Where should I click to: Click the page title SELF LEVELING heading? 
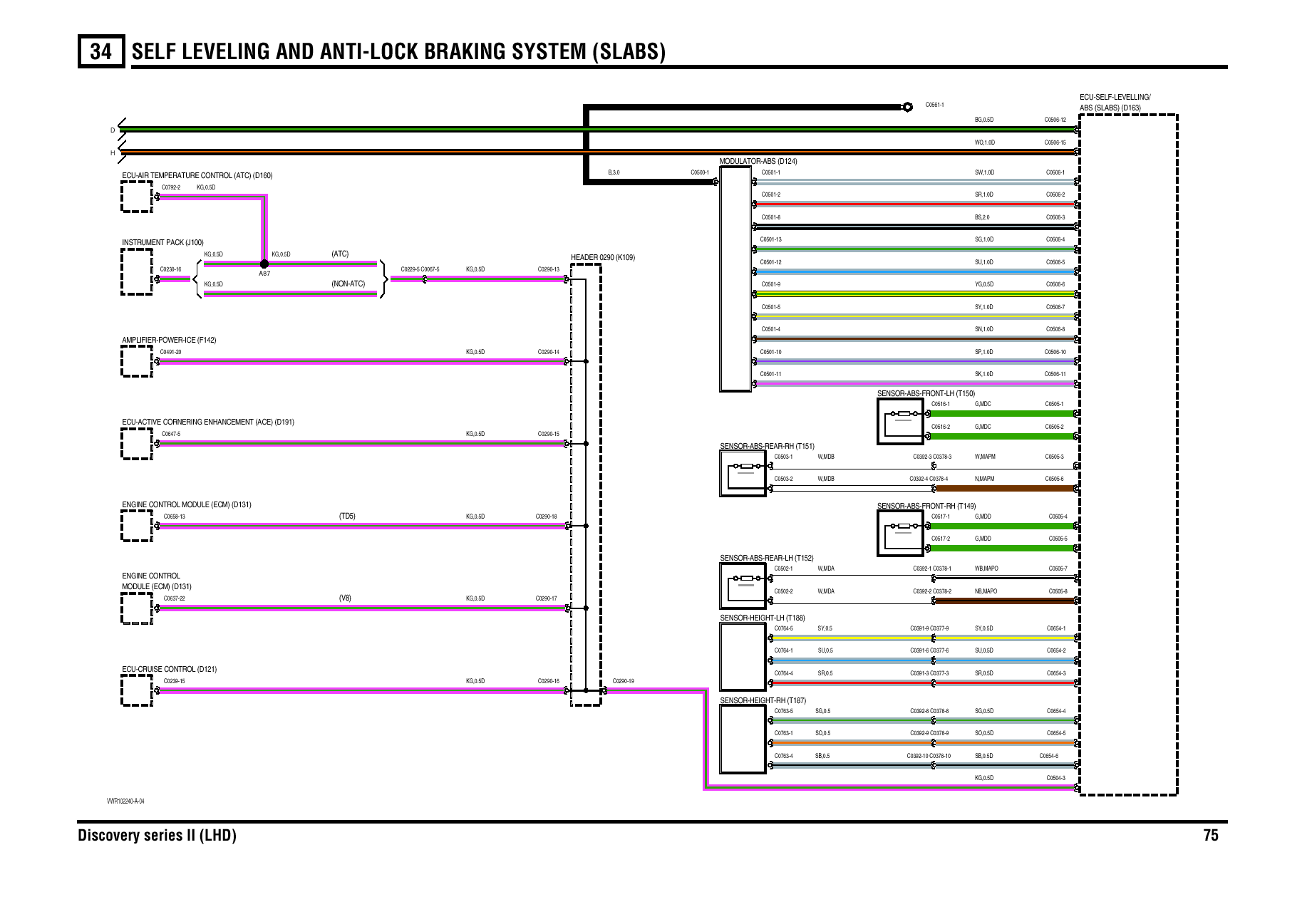(x=398, y=51)
